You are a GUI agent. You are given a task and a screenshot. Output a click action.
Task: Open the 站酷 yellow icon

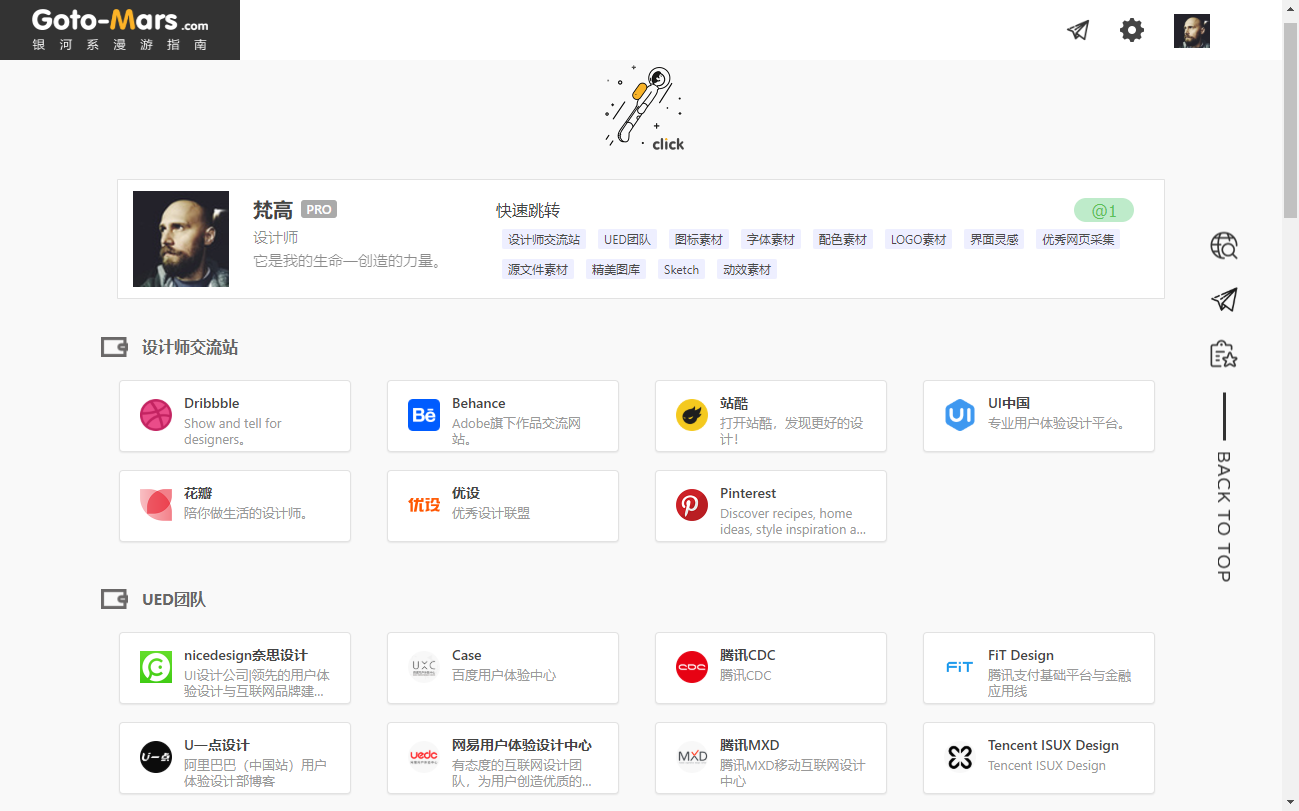pyautogui.click(x=692, y=415)
